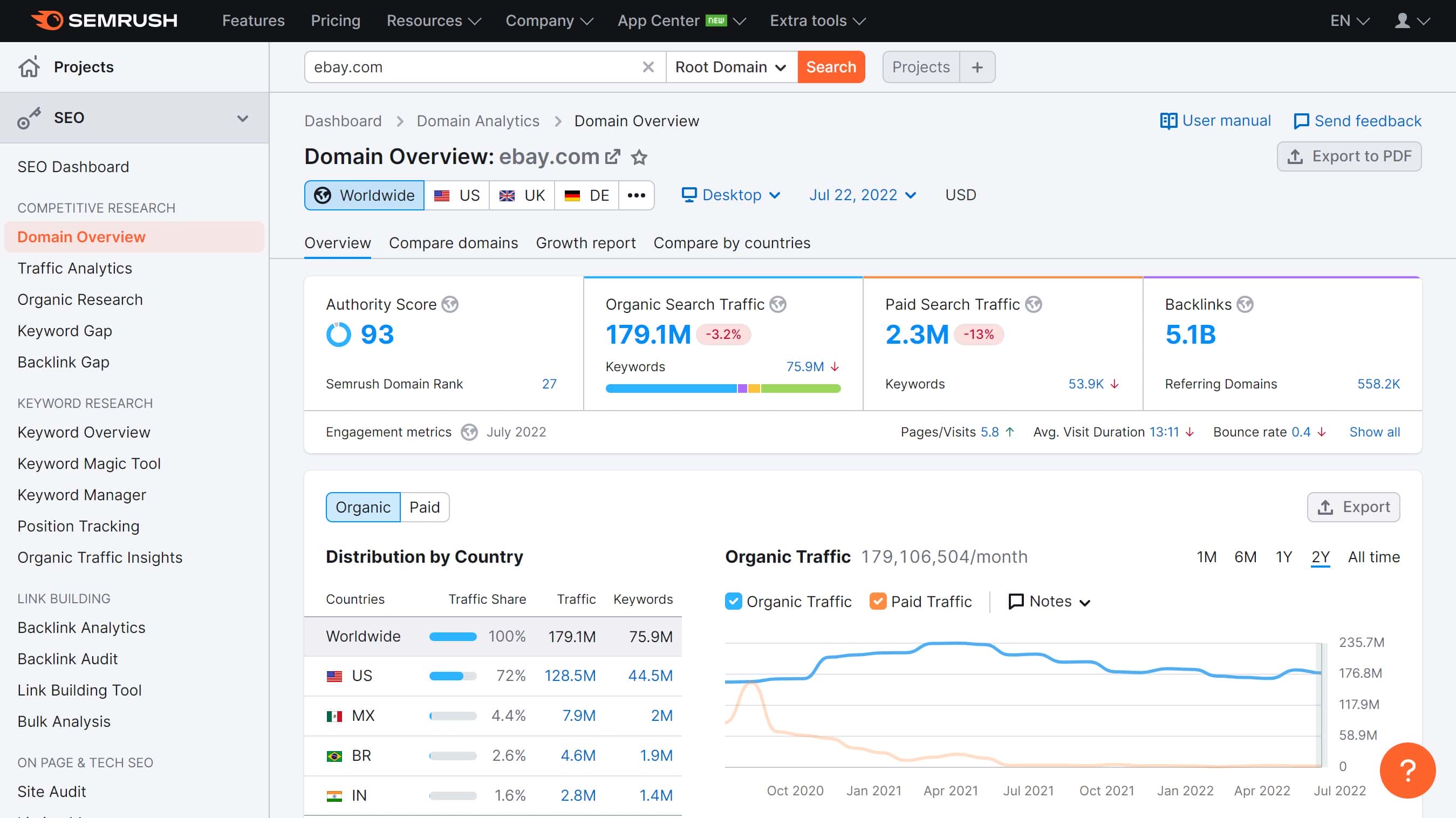Open the Root Domain dropdown
This screenshot has width=1456, height=818.
click(732, 67)
